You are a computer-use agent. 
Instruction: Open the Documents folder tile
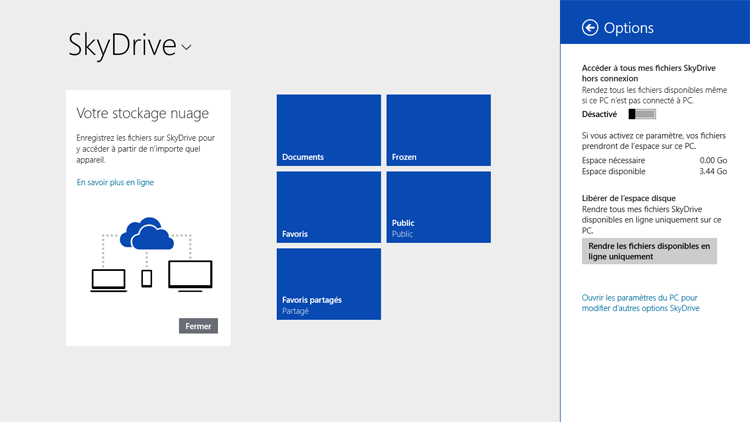328,130
